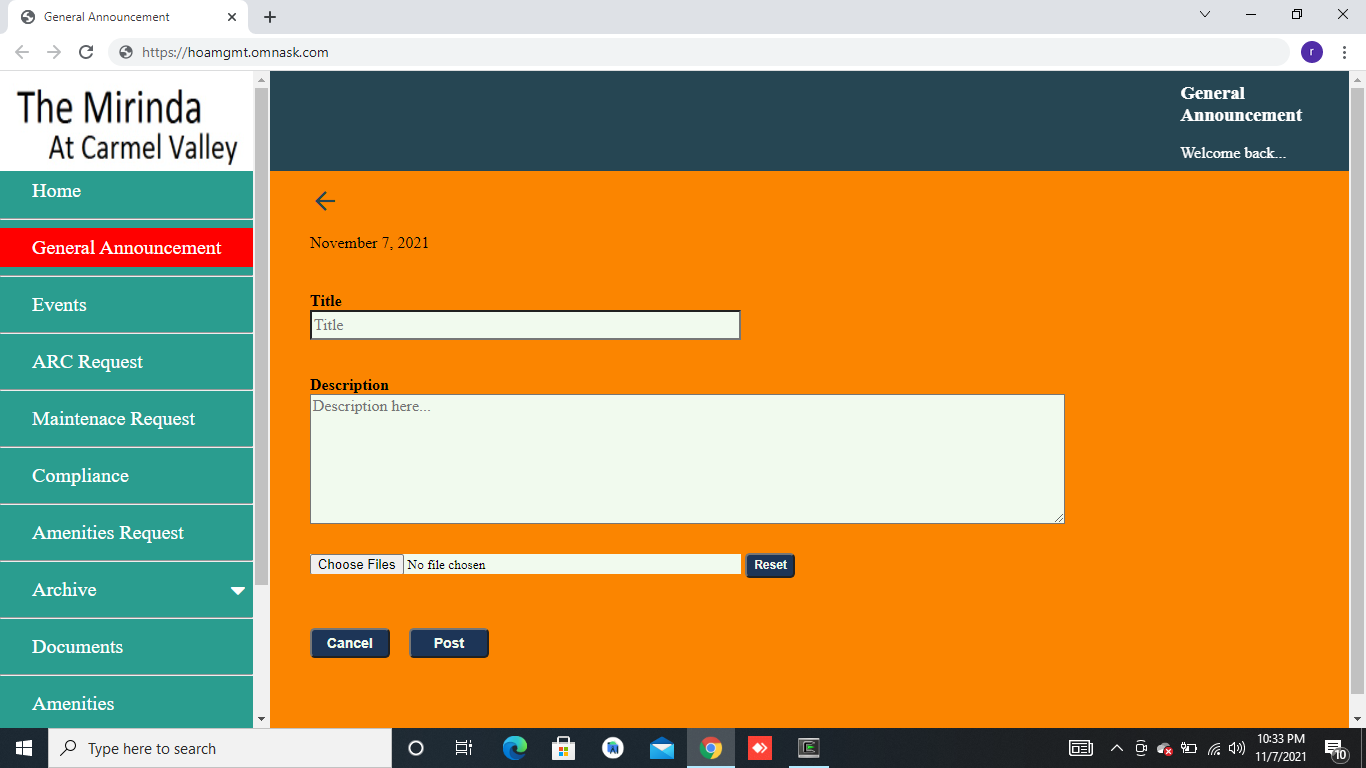The width and height of the screenshot is (1366, 768).
Task: Reload the page with the refresh icon
Action: tap(86, 52)
